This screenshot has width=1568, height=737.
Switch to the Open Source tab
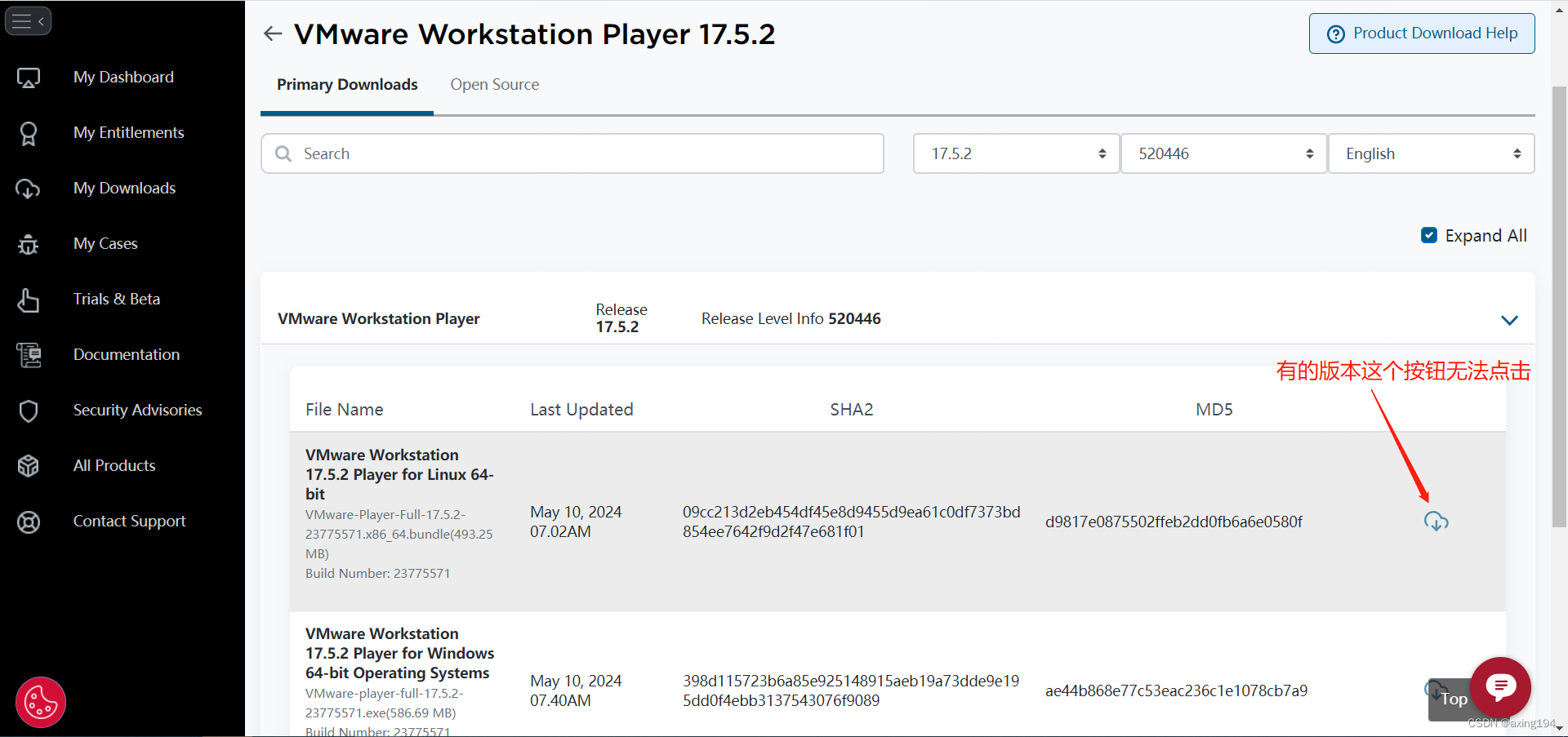coord(495,85)
